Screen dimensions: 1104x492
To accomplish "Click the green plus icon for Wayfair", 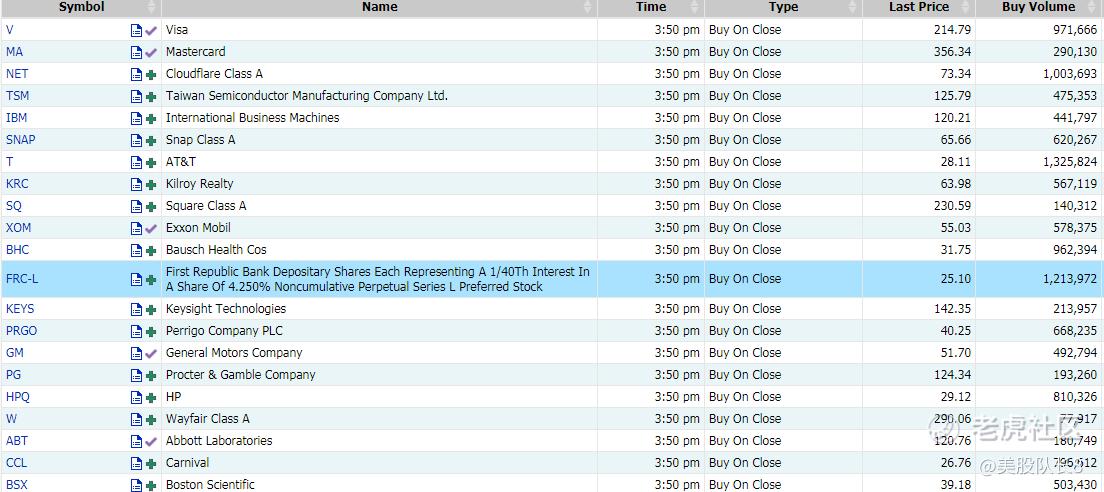I will coord(151,420).
